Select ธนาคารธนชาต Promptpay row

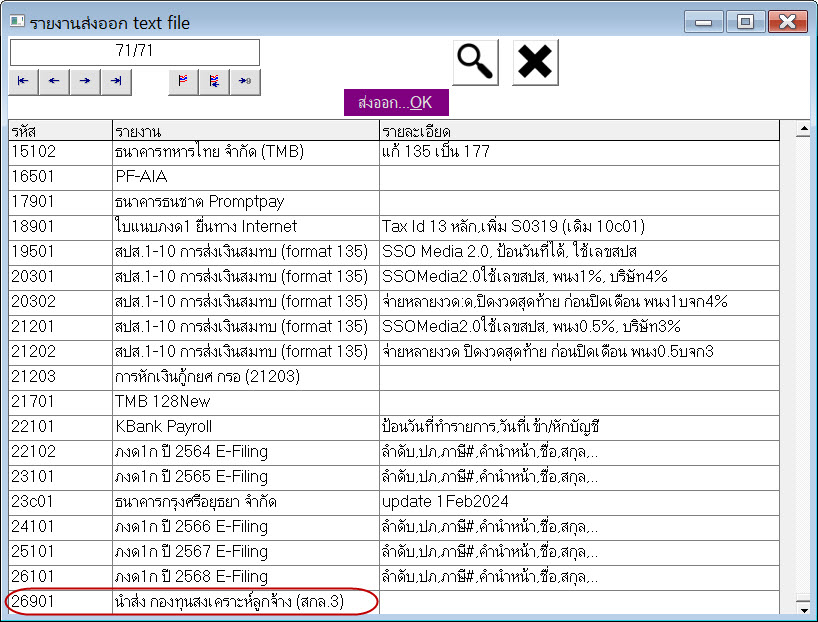394,202
